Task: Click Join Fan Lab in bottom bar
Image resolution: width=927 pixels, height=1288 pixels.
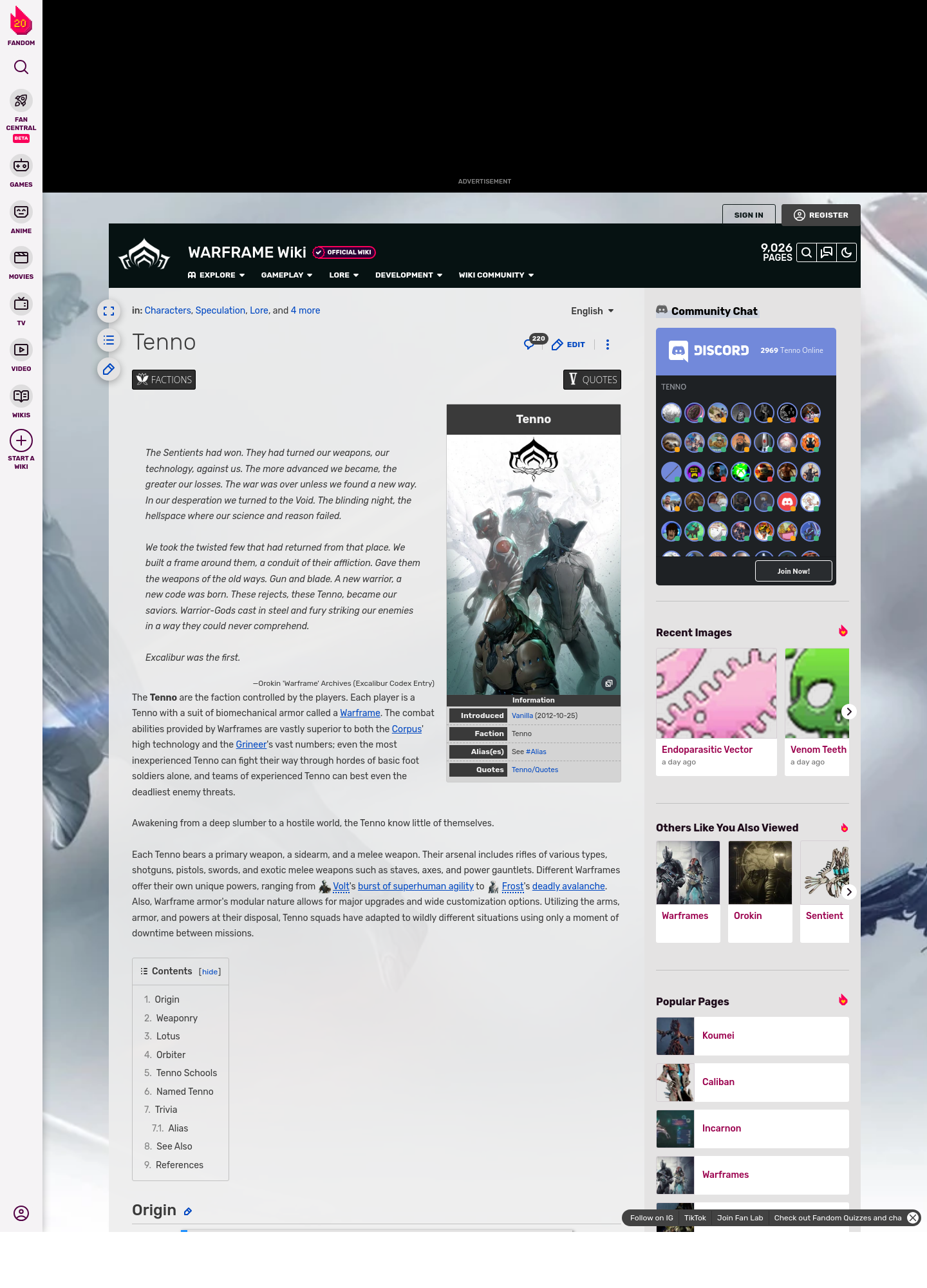Action: pos(740,1218)
